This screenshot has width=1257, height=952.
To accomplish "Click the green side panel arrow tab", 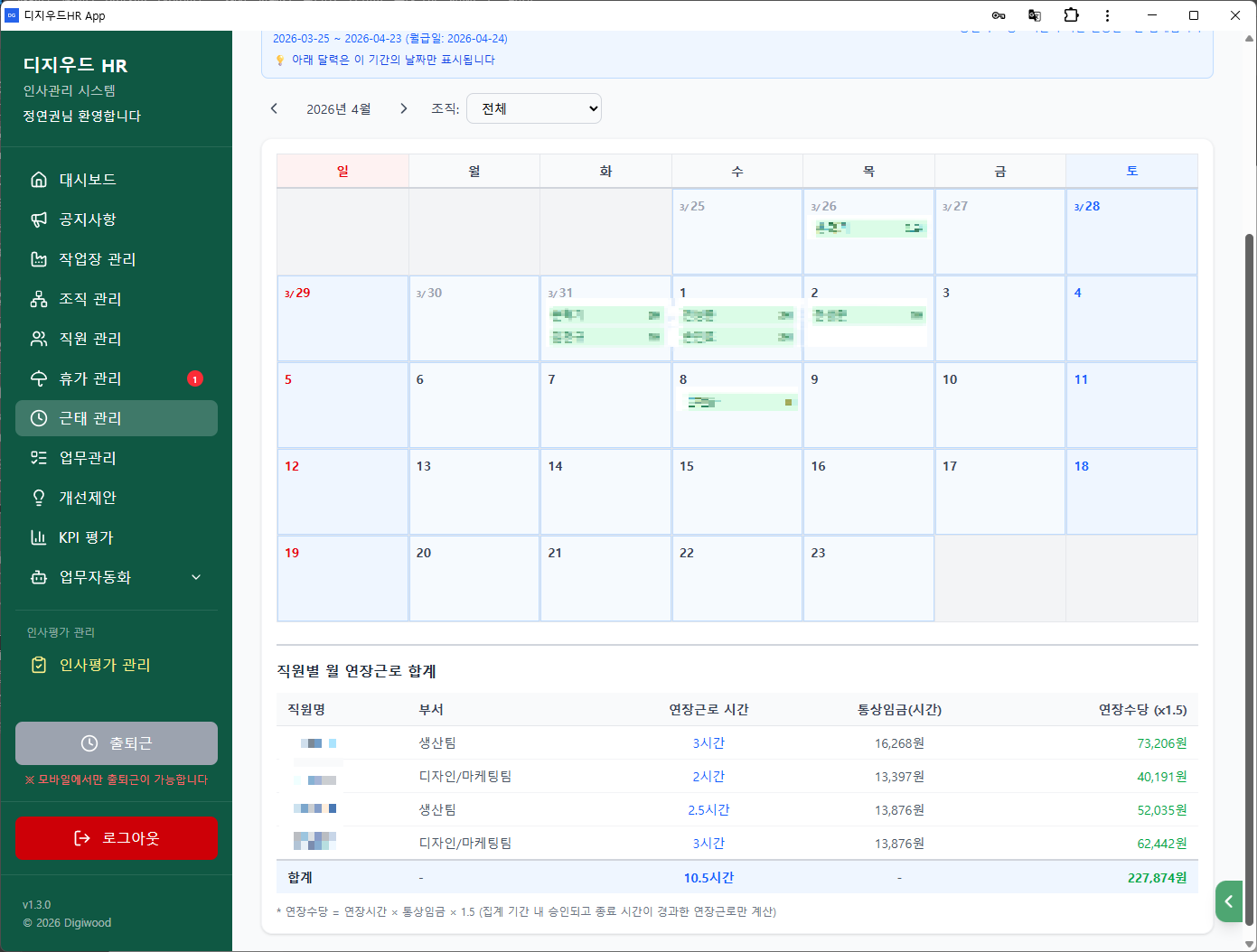I will 1229,901.
